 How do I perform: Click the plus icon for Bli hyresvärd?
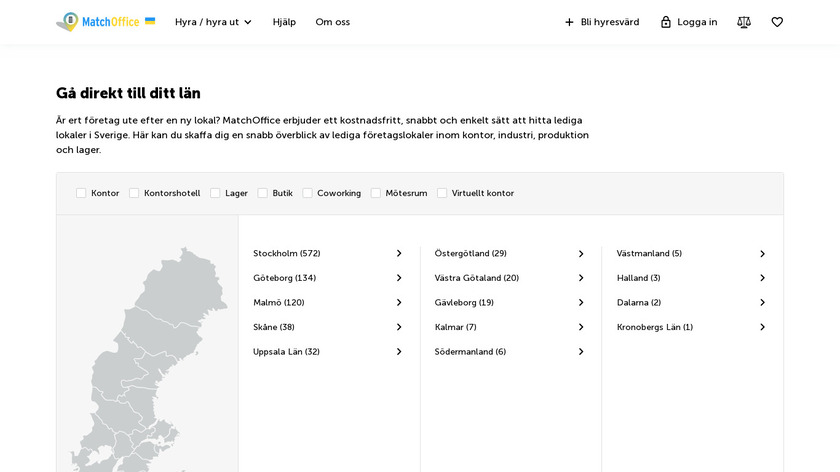pyautogui.click(x=569, y=22)
